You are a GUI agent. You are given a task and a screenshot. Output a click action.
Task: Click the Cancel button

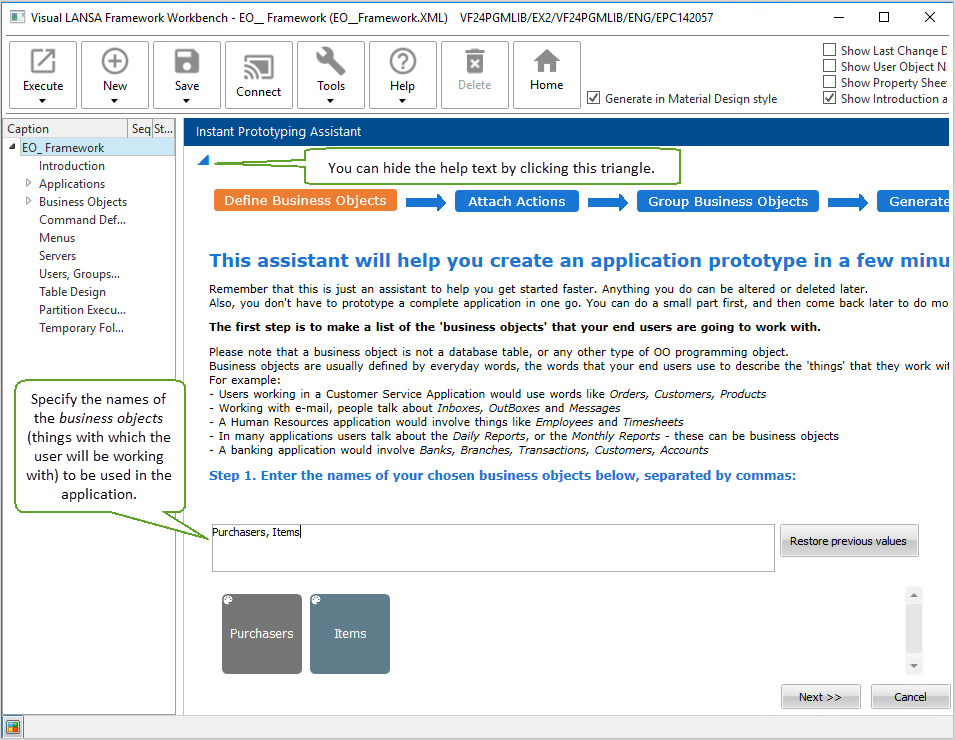pyautogui.click(x=910, y=697)
